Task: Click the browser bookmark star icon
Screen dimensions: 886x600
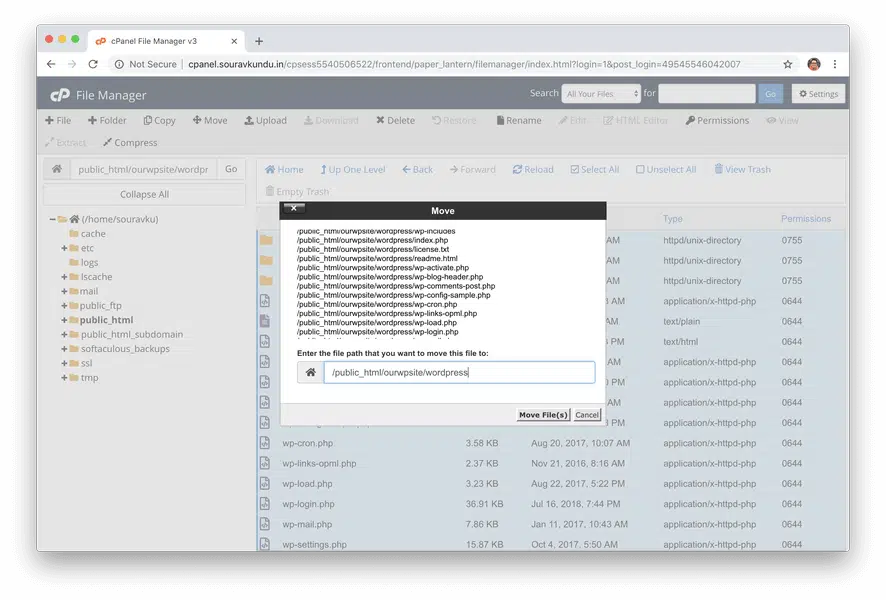Action: [x=788, y=64]
